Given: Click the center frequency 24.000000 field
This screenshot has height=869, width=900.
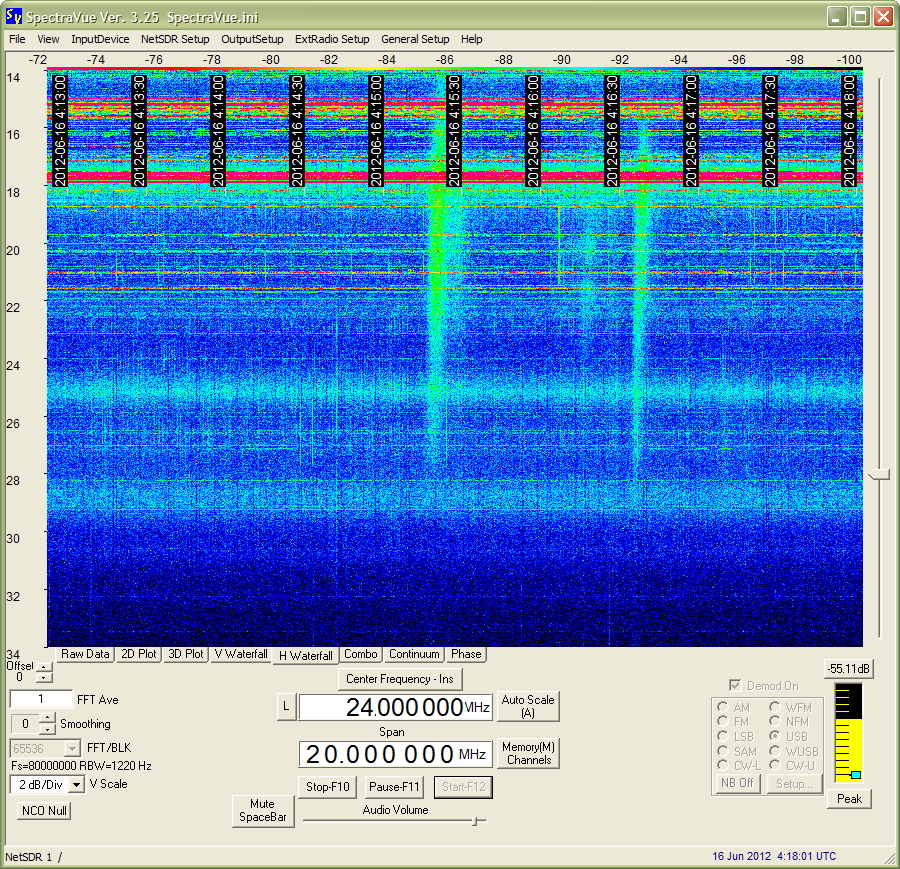Looking at the screenshot, I should point(395,707).
